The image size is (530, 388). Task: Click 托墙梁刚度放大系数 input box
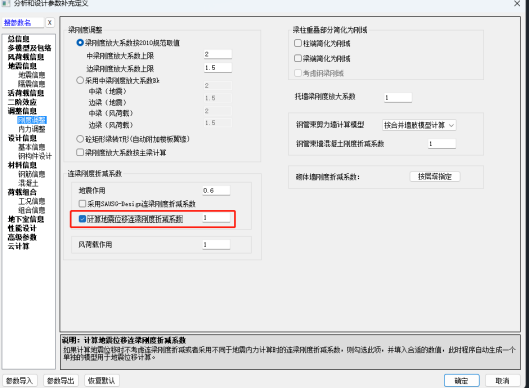pyautogui.click(x=398, y=97)
